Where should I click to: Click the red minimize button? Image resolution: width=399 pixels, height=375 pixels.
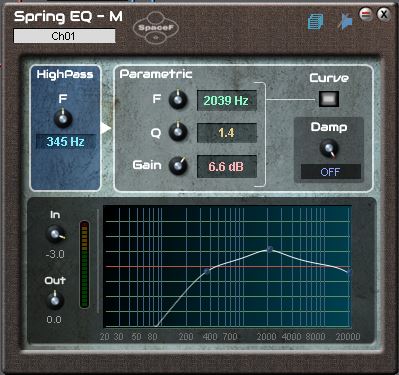(x=366, y=14)
